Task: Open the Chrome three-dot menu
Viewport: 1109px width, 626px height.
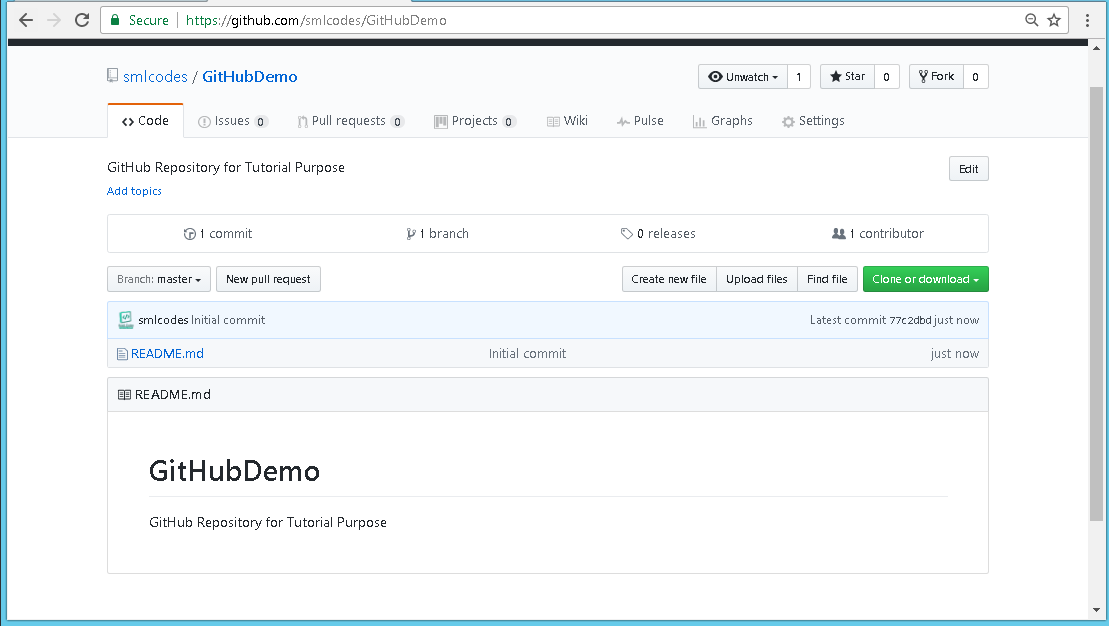Action: coord(1087,20)
